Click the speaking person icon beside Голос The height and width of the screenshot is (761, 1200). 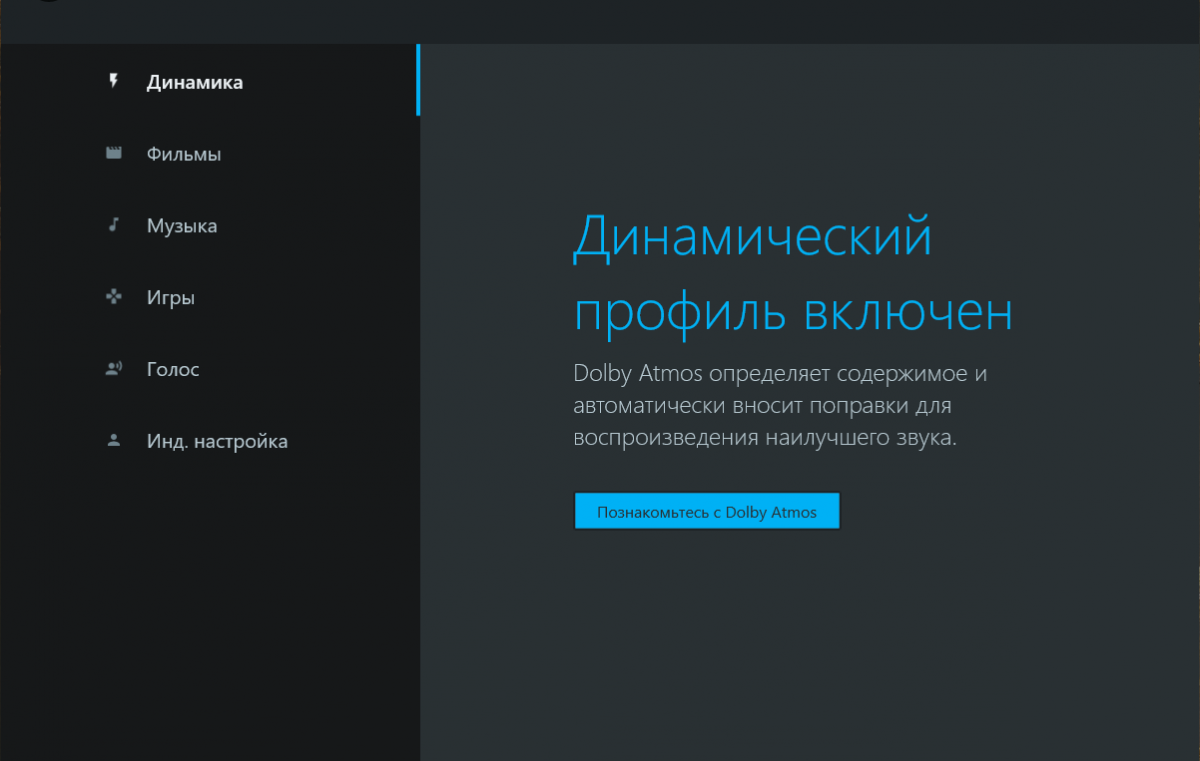[113, 368]
